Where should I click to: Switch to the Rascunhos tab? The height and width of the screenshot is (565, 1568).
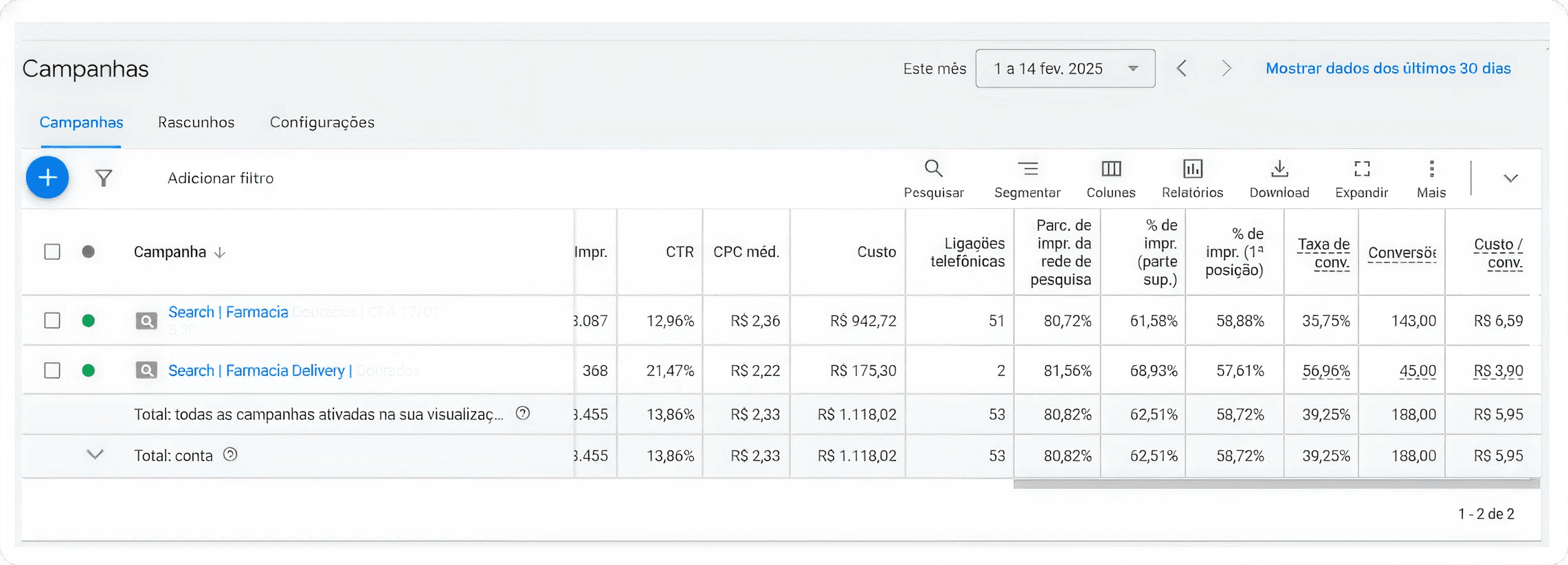click(196, 122)
